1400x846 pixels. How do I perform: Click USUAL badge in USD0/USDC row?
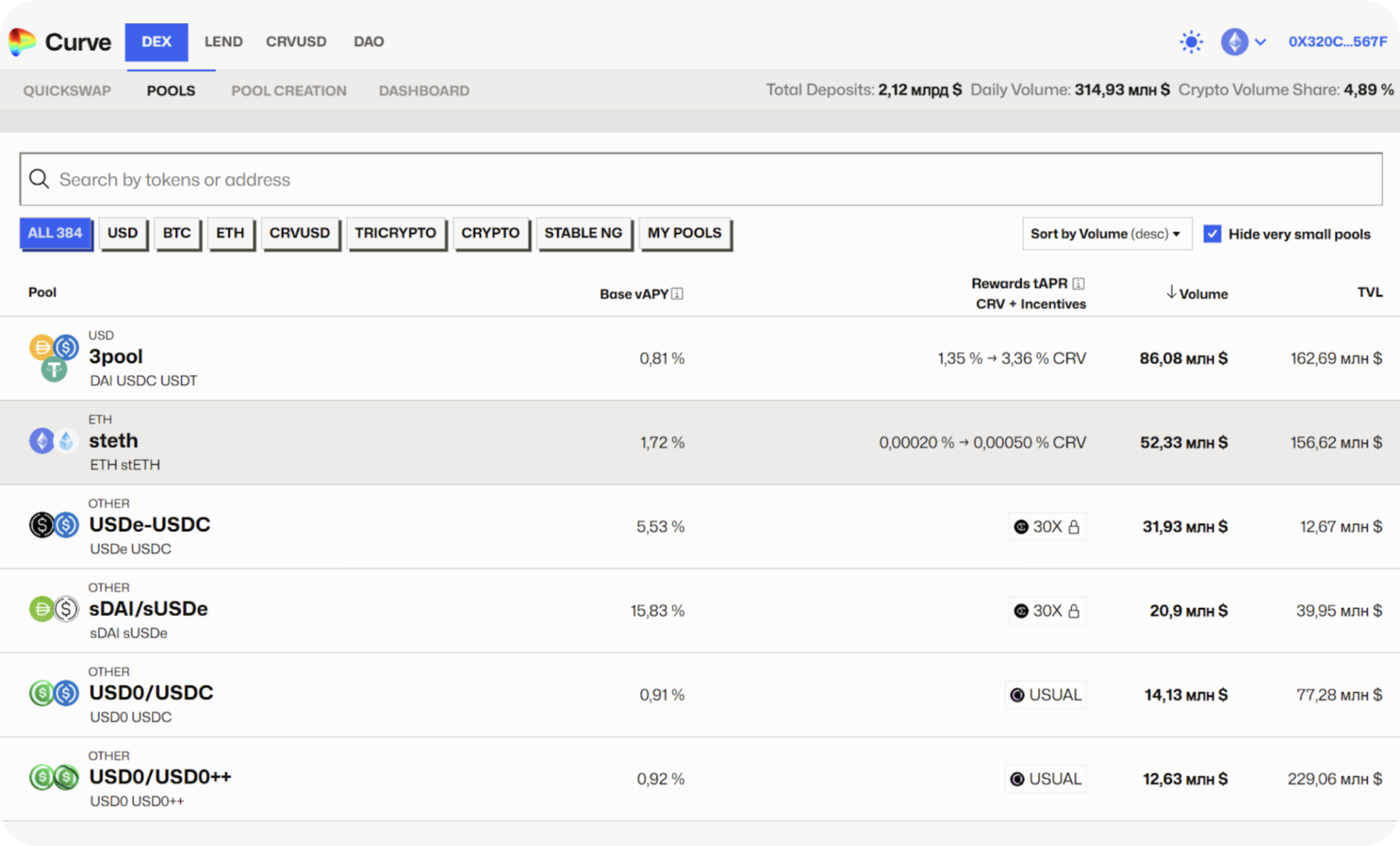click(1045, 695)
